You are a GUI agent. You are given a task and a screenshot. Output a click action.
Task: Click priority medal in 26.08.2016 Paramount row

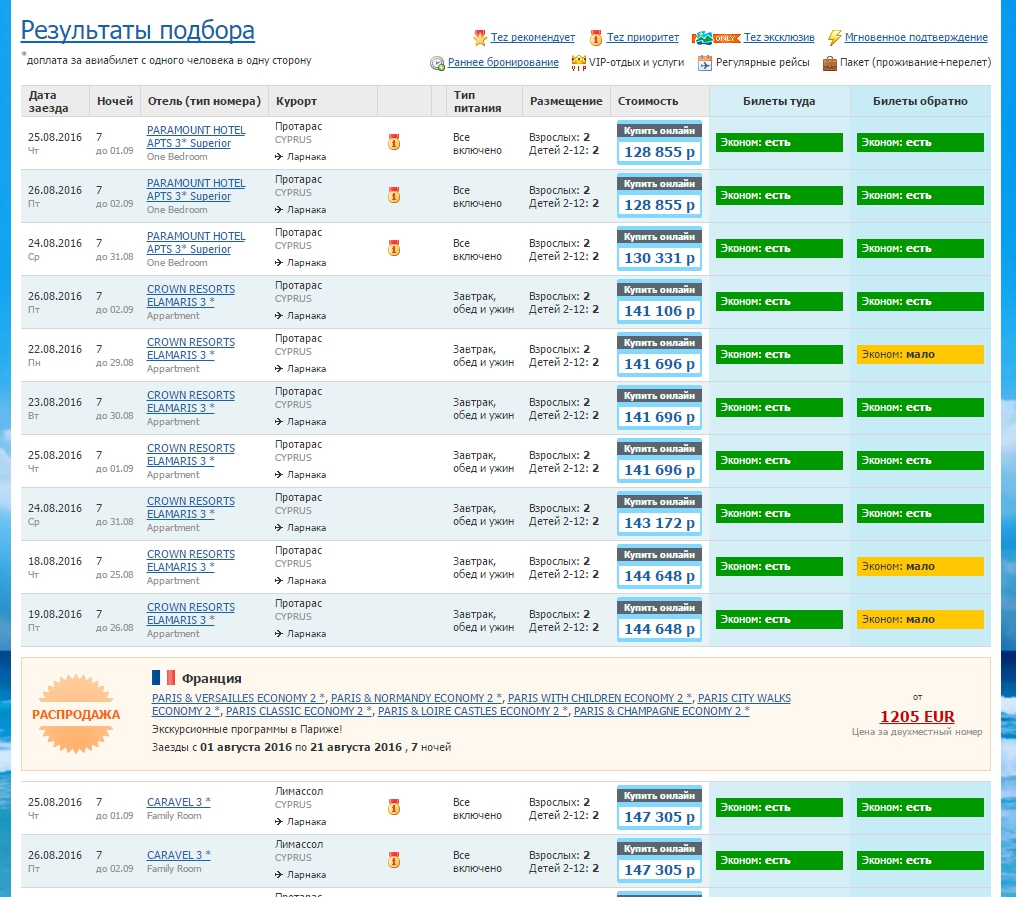tap(394, 195)
